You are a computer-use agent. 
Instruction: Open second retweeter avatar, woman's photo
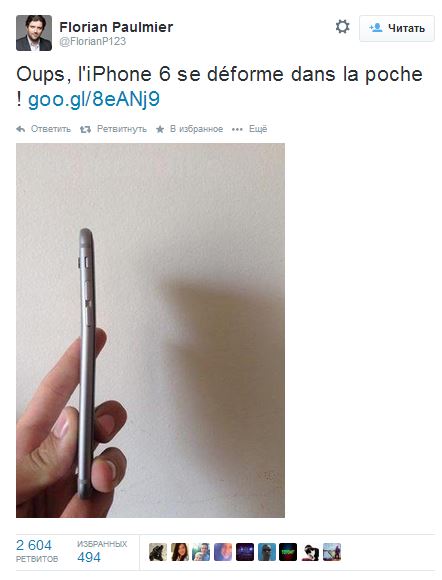click(x=180, y=552)
